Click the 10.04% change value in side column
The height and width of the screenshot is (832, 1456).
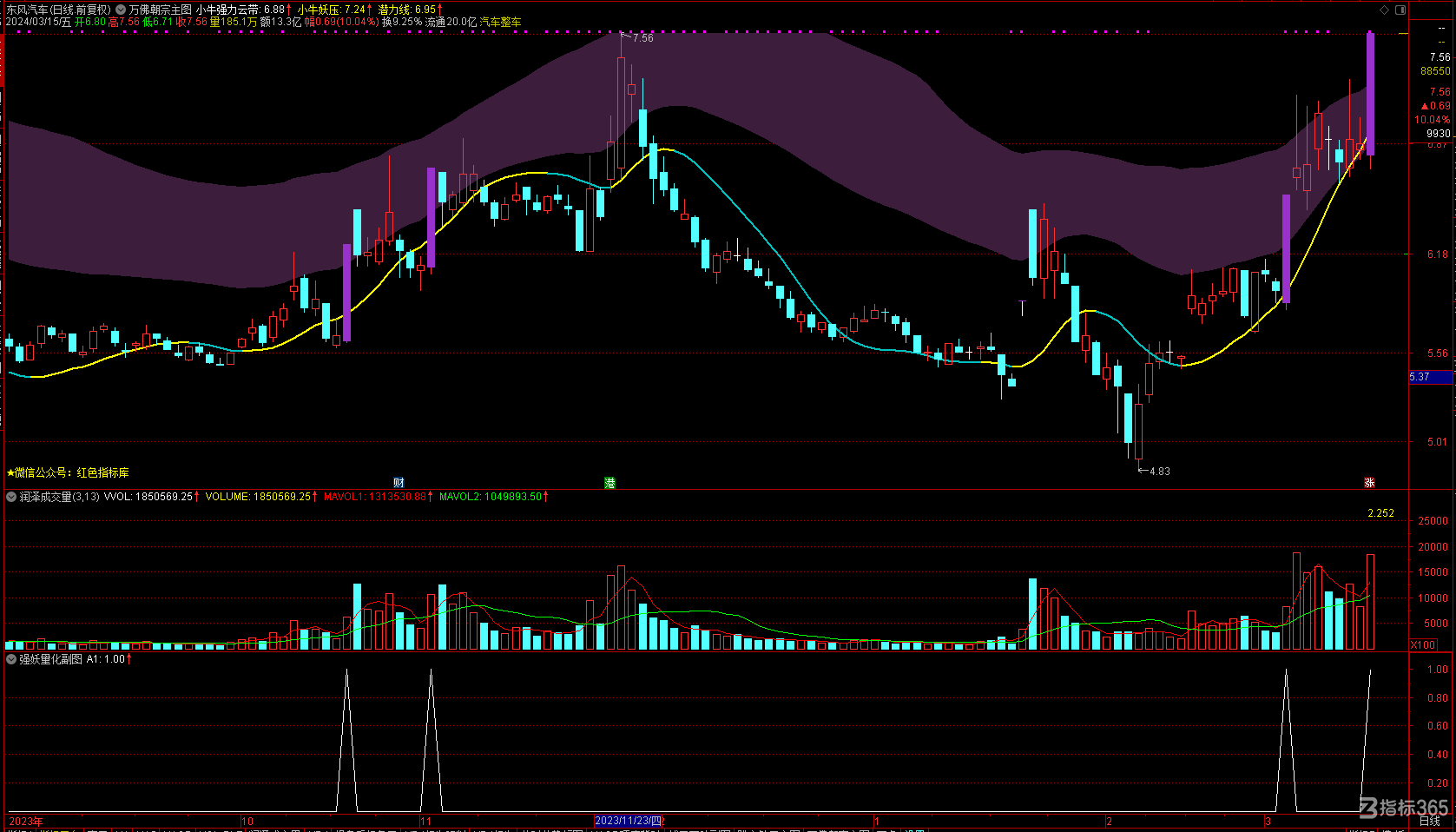[1433, 120]
